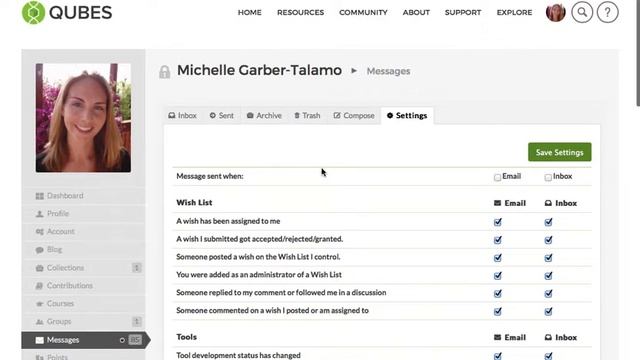
Task: Open the user avatar in header
Action: coord(556,12)
